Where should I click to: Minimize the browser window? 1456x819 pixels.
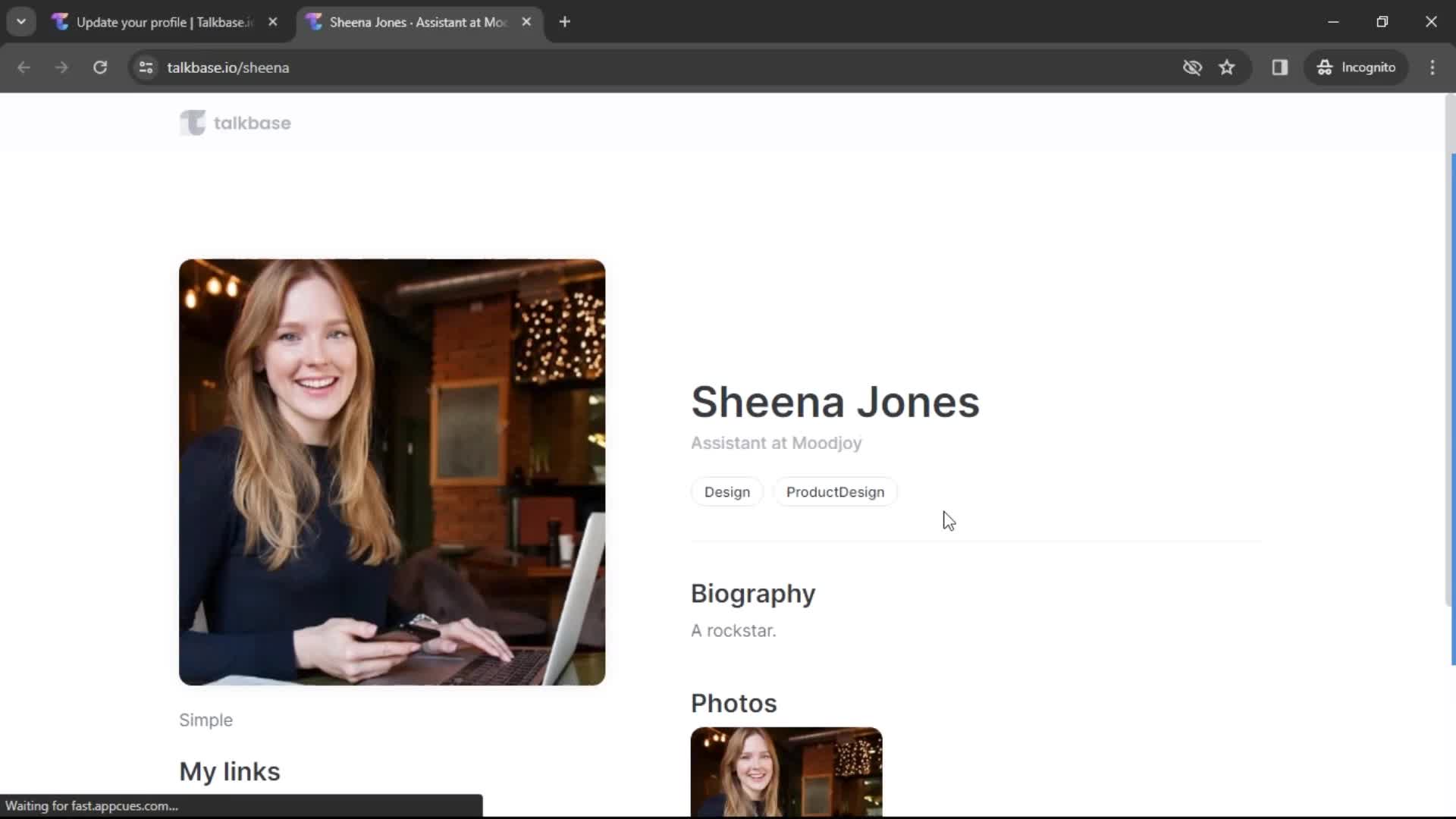click(1333, 22)
